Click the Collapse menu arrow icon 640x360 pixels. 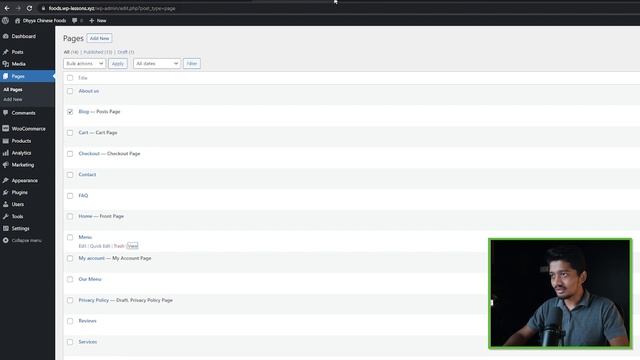6,240
